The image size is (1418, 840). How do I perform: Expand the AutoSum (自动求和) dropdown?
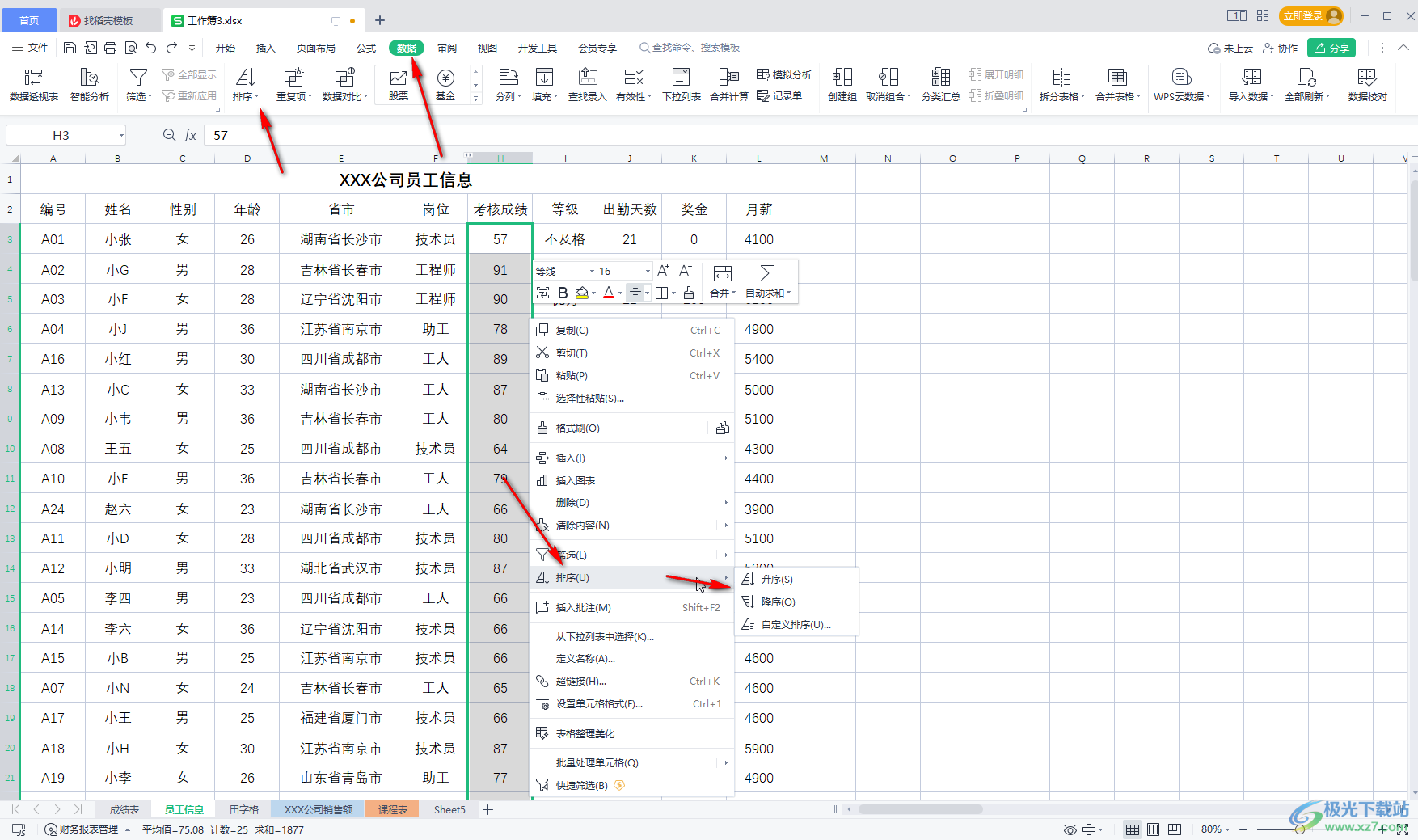[x=788, y=293]
